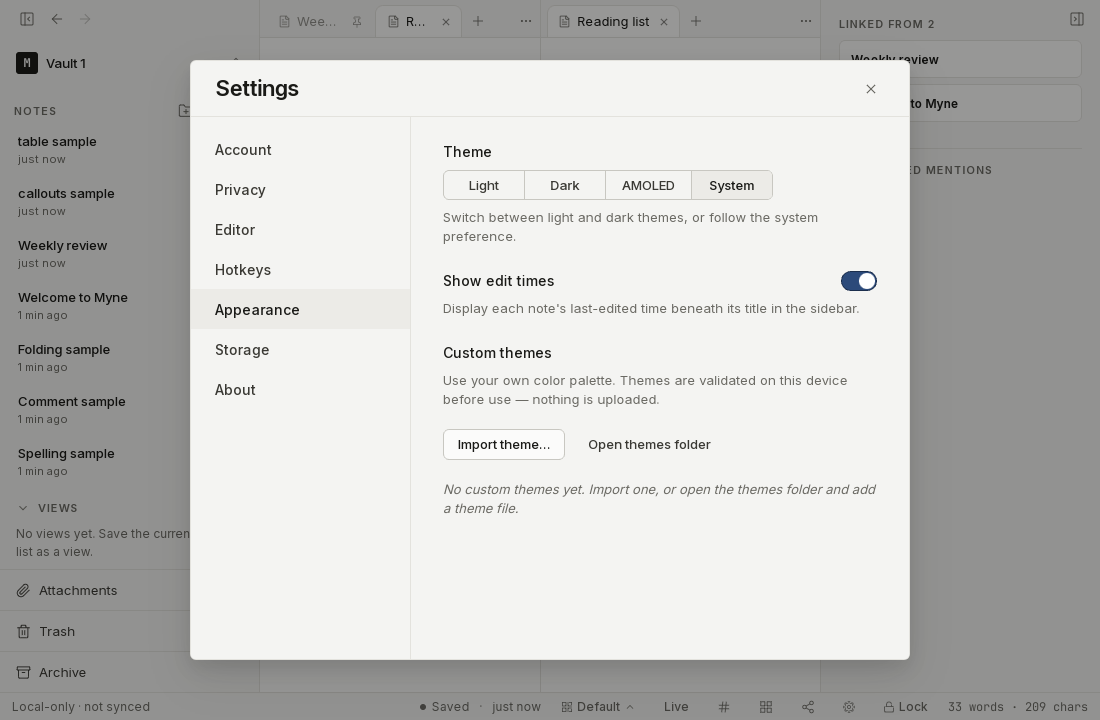Viewport: 1100px width, 720px height.
Task: Collapse the left sidebar panel icon
Action: pyautogui.click(x=27, y=19)
